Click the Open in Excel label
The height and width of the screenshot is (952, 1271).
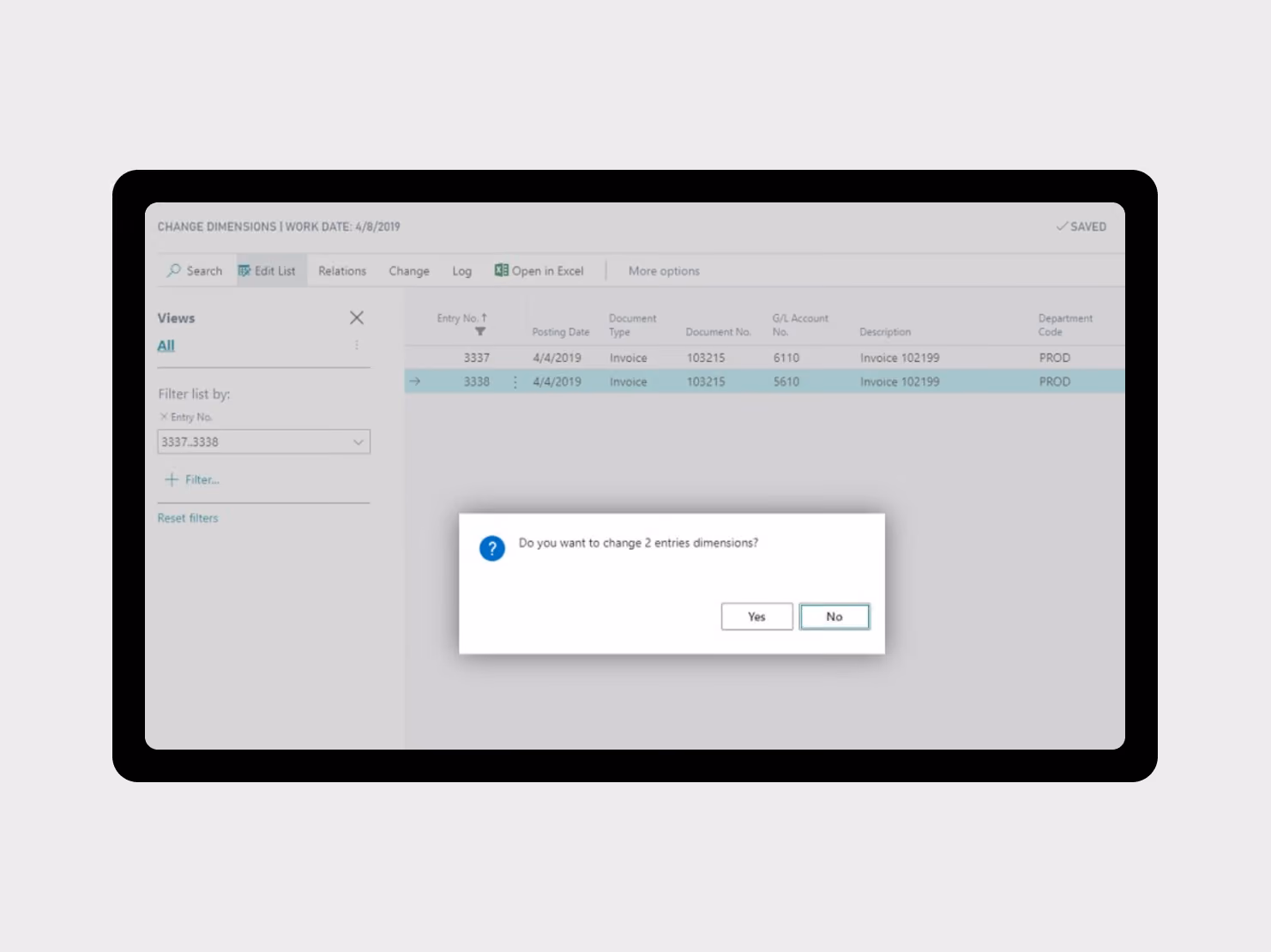point(548,271)
